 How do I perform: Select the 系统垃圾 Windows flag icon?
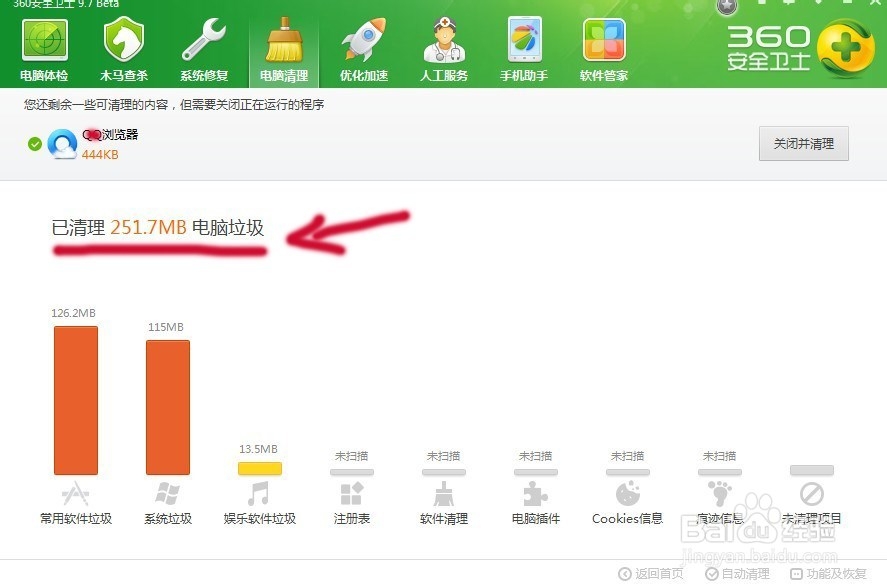pos(168,493)
